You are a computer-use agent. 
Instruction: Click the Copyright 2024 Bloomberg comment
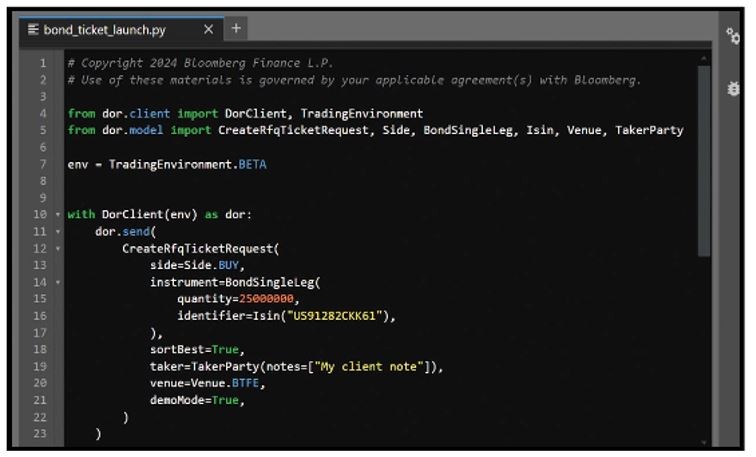click(x=201, y=63)
